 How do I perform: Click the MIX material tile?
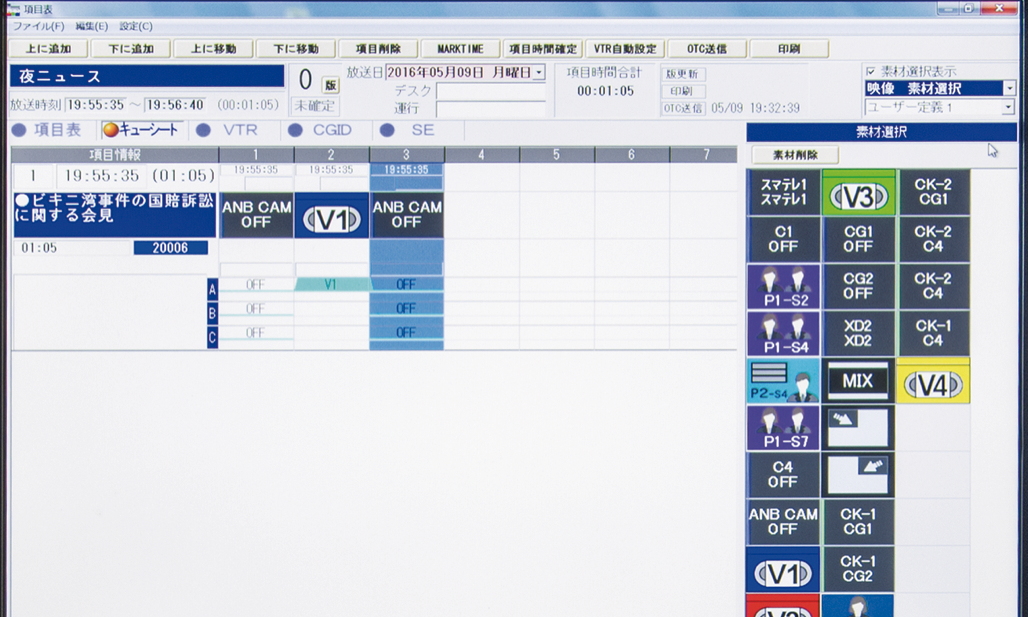click(859, 382)
